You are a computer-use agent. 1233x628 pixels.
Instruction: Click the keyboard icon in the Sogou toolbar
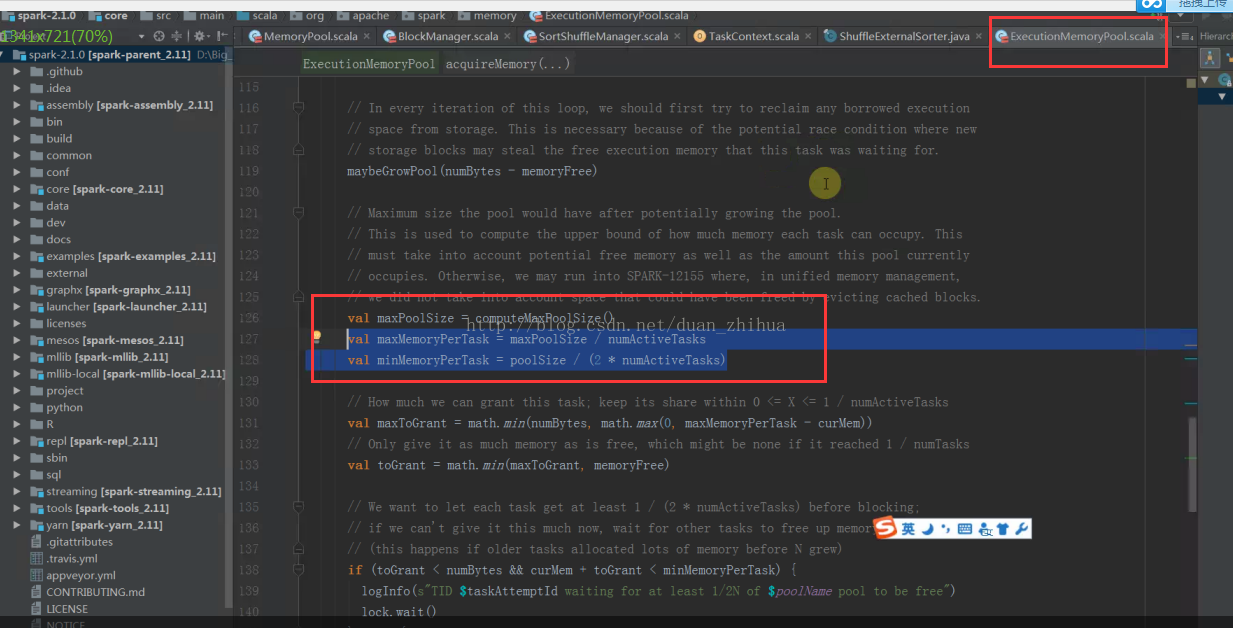click(965, 529)
